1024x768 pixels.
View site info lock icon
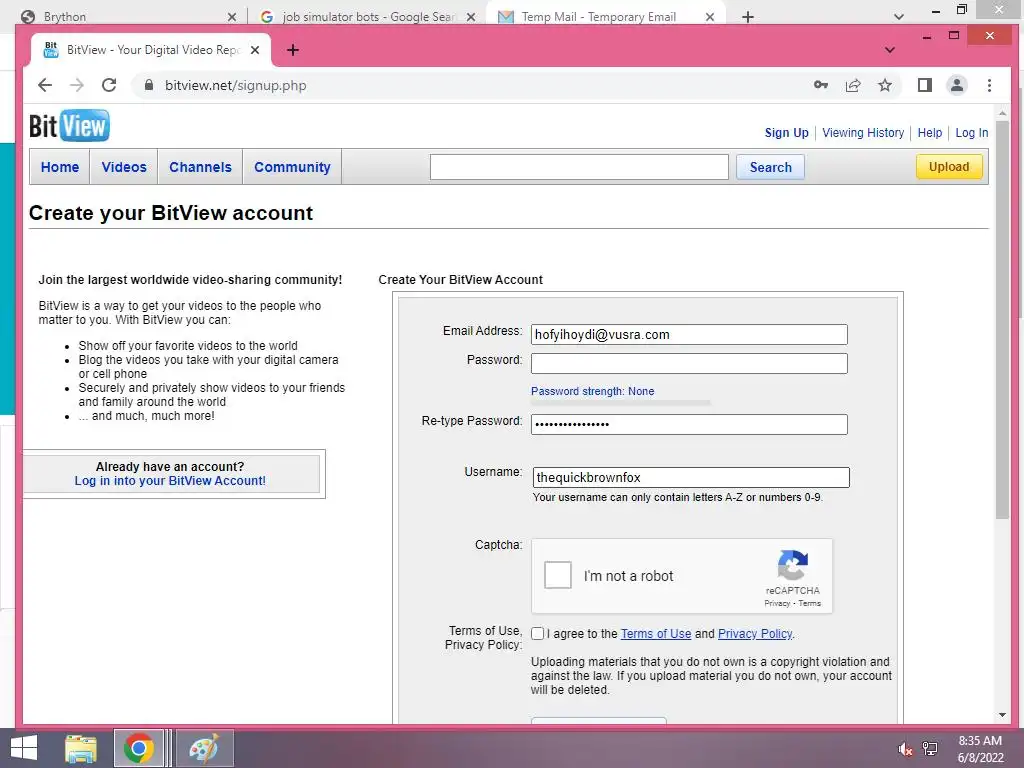point(149,85)
